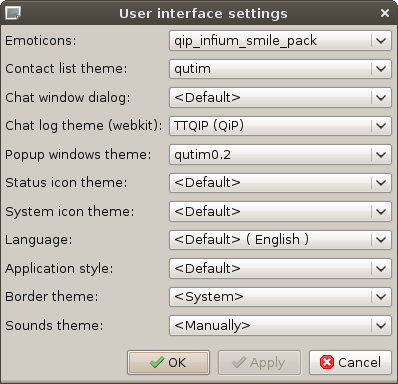
Task: Click the 'Emoticons:' label
Action: tap(41, 41)
